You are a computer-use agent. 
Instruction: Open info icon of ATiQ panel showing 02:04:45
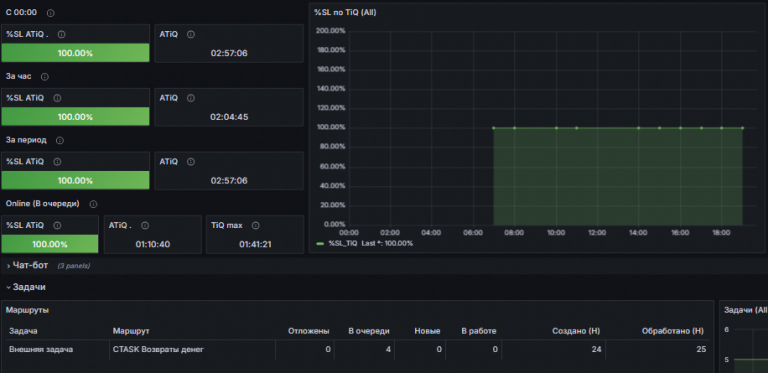pyautogui.click(x=191, y=98)
